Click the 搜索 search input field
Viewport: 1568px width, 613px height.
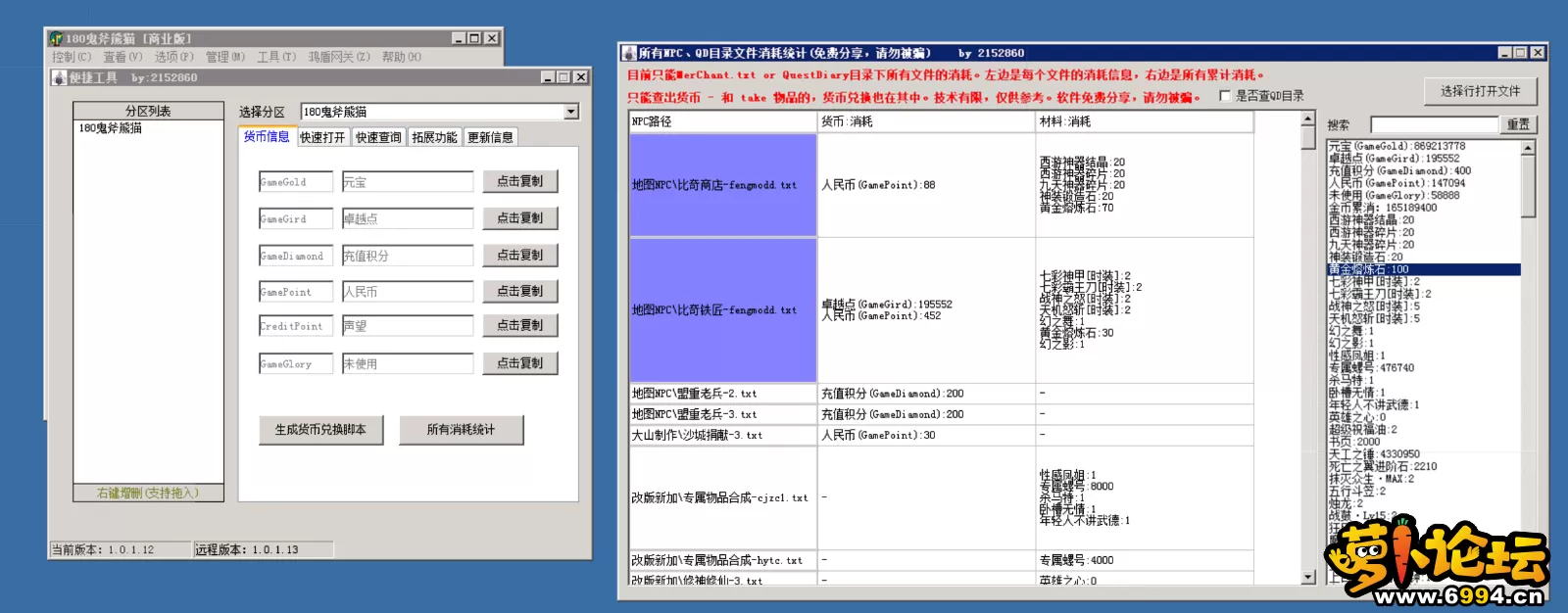(1434, 124)
